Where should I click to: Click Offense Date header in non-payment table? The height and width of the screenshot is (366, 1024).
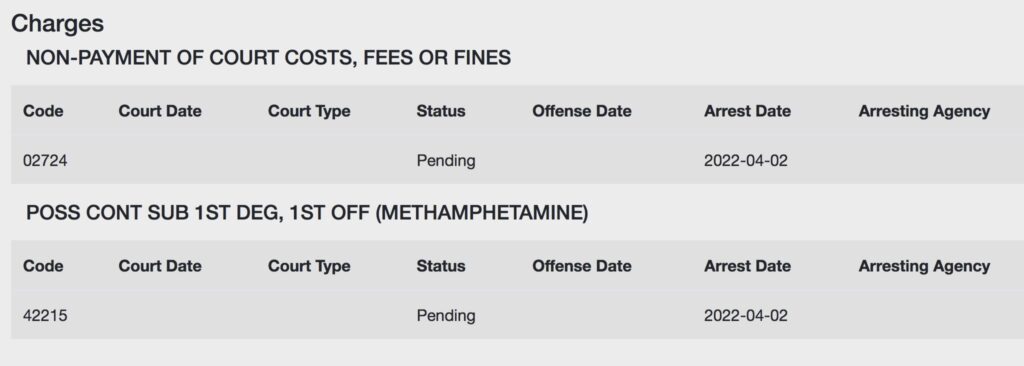click(582, 111)
